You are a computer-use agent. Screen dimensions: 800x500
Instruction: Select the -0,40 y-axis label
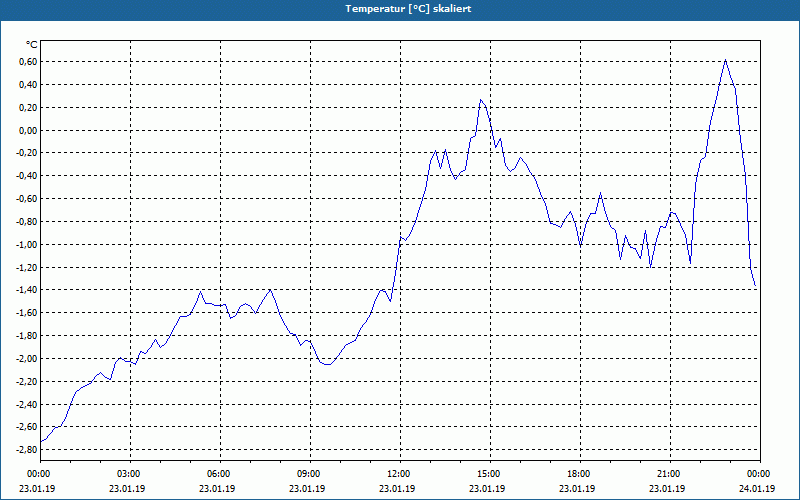[27, 176]
